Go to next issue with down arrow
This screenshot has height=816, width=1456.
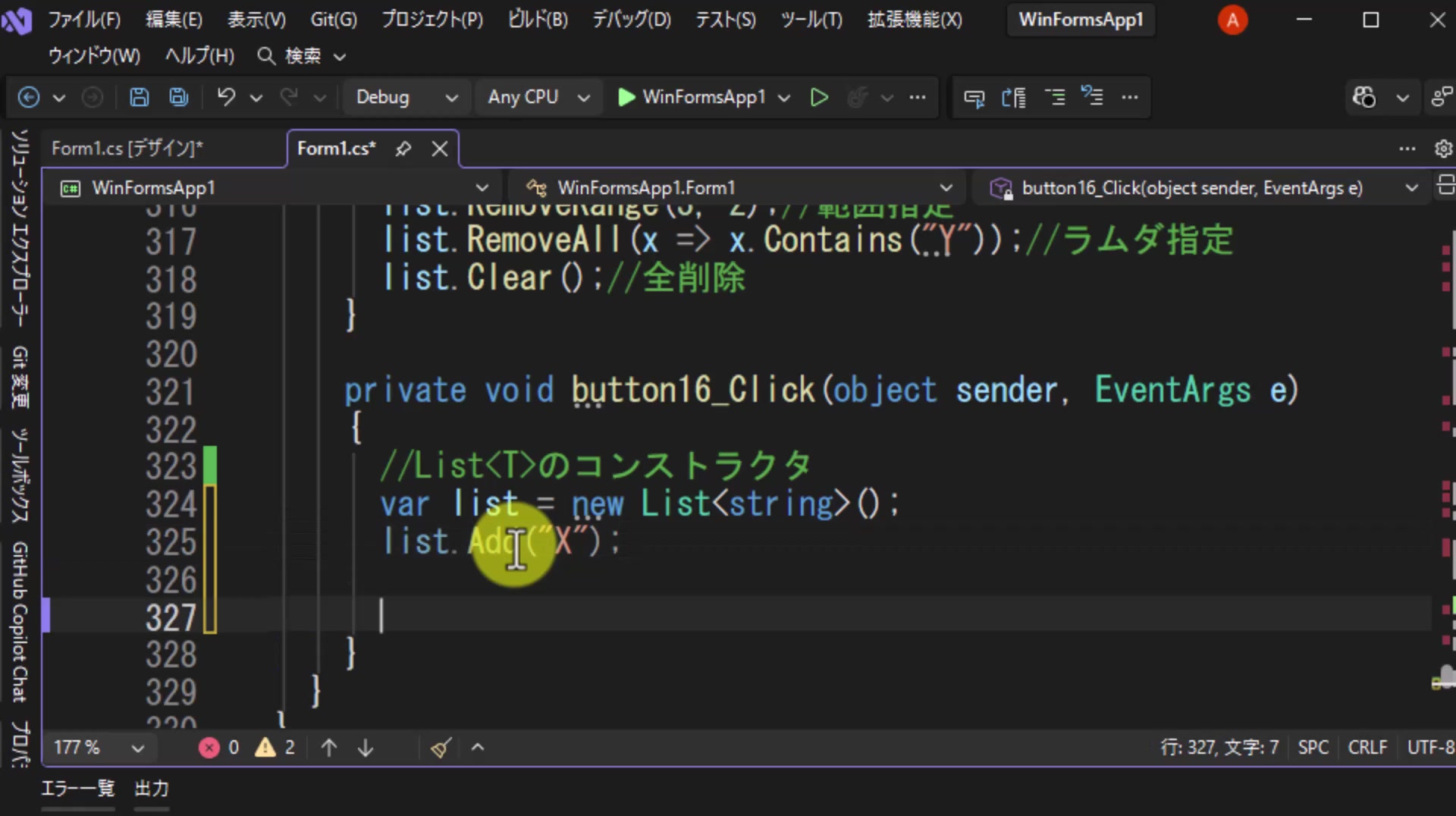pos(366,748)
